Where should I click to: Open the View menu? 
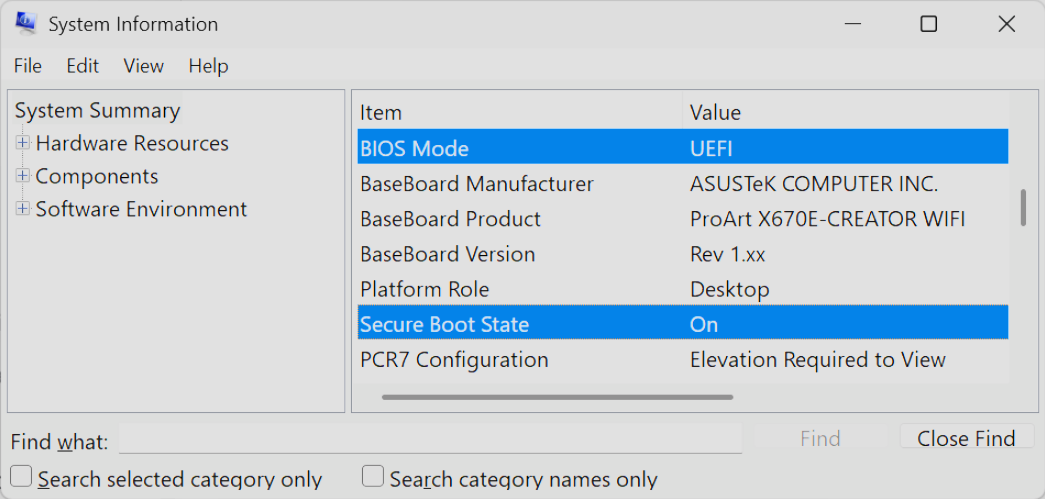coord(143,66)
